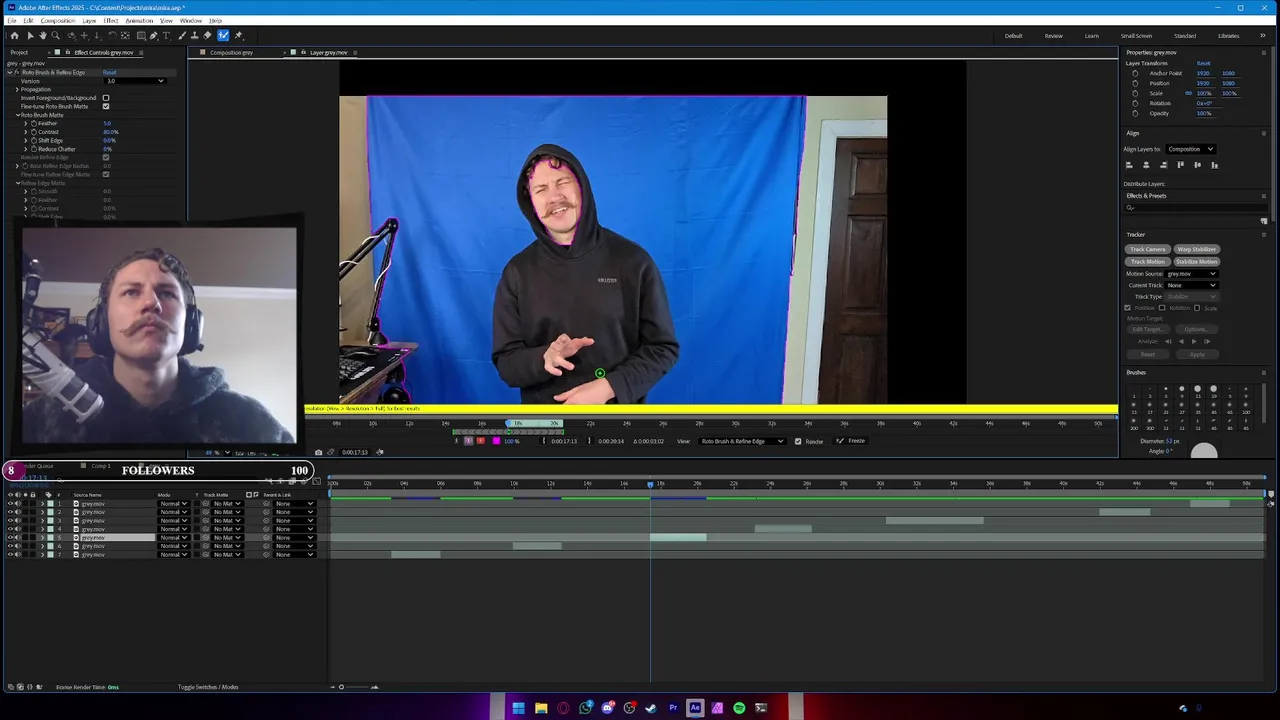
Task: Click the Track Motion button
Action: 1148,262
